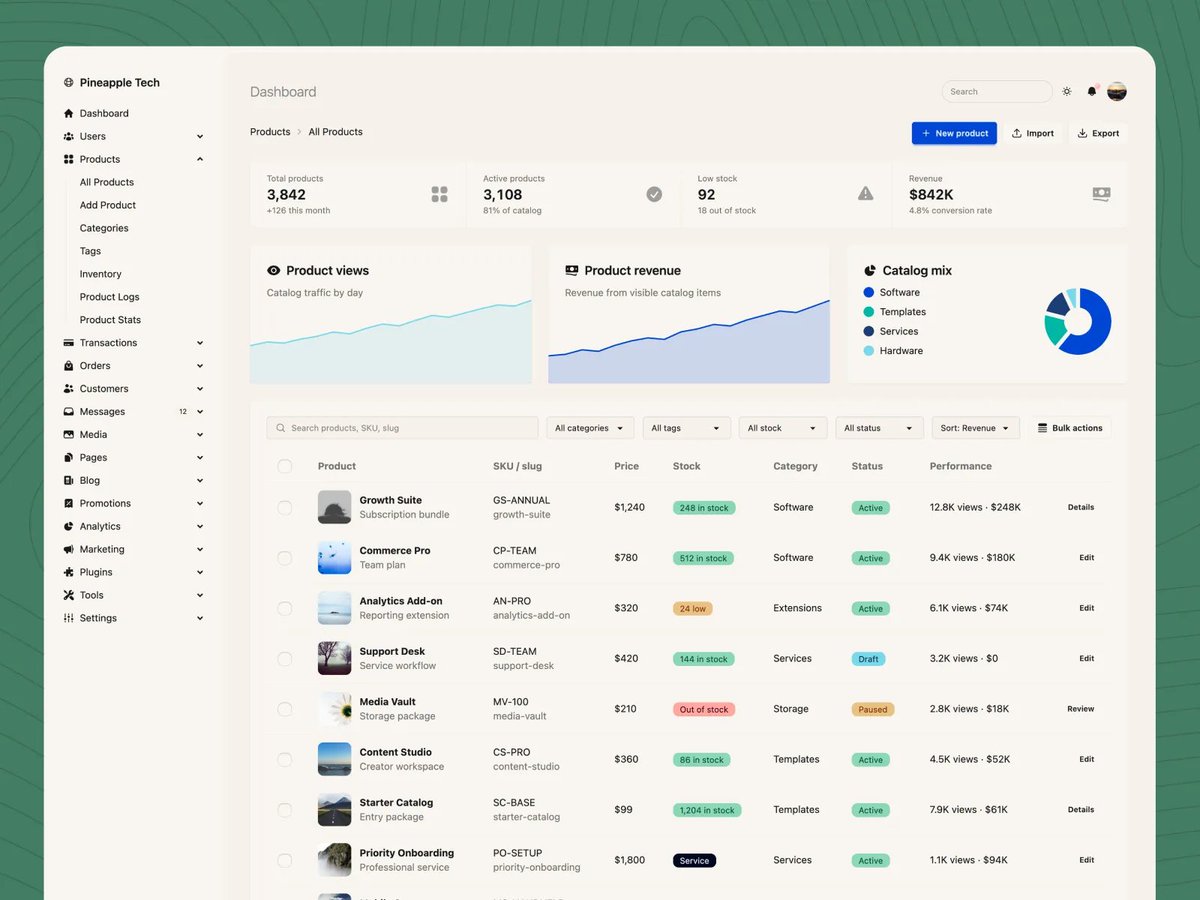Click Review link for Media Vault
The height and width of the screenshot is (900, 1200).
tap(1081, 709)
